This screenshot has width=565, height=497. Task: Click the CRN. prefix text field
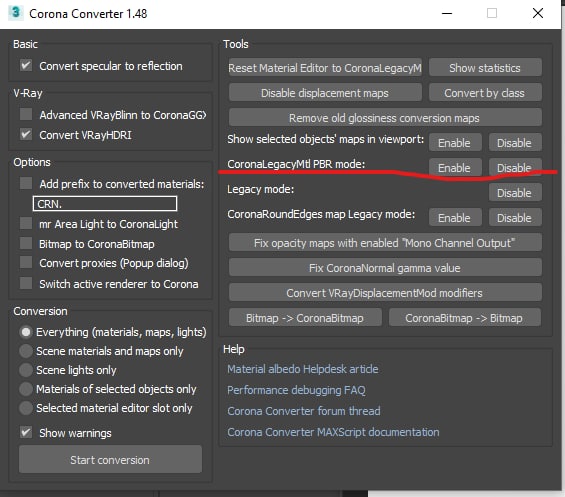click(x=105, y=204)
